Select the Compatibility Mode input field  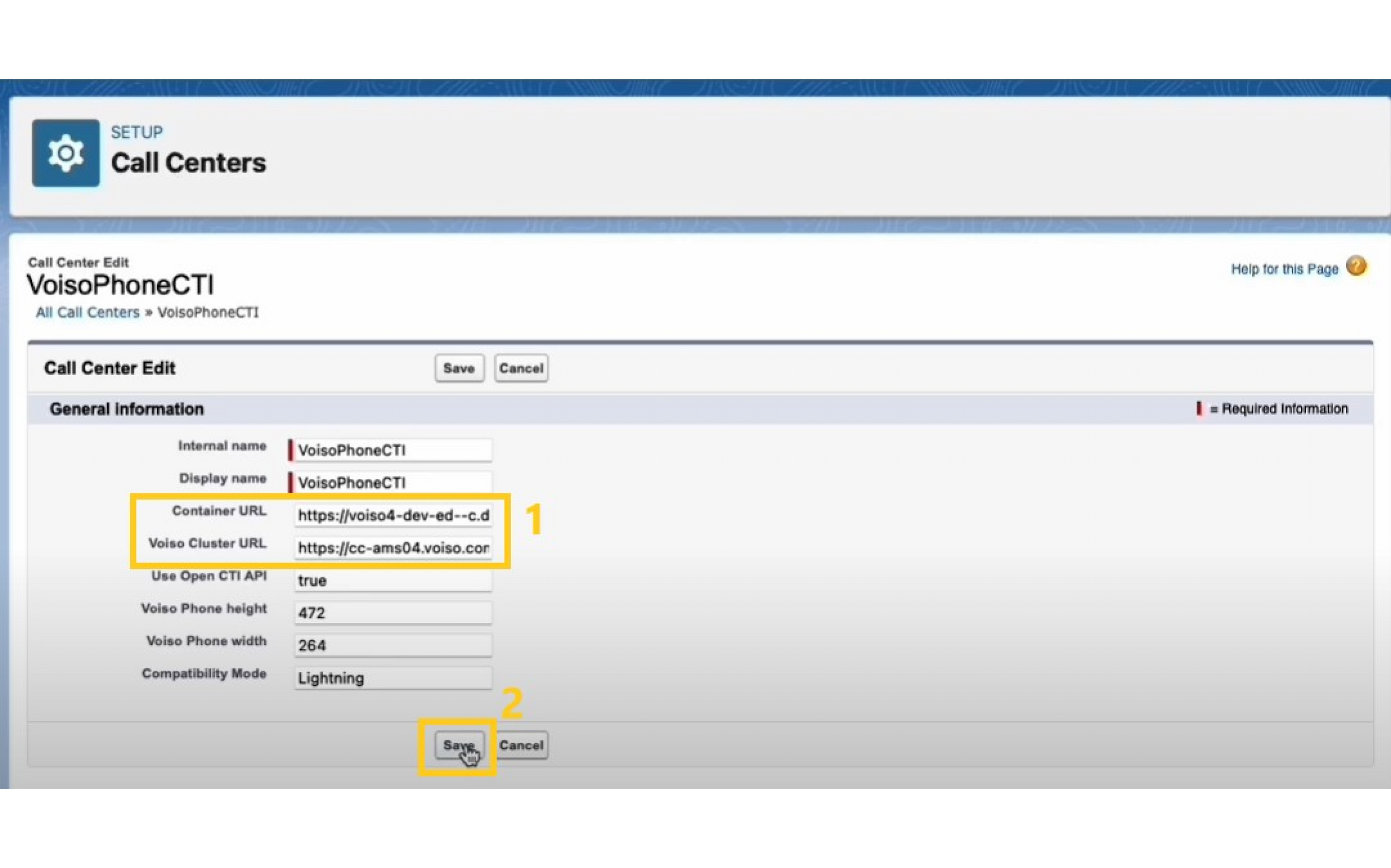pos(391,678)
